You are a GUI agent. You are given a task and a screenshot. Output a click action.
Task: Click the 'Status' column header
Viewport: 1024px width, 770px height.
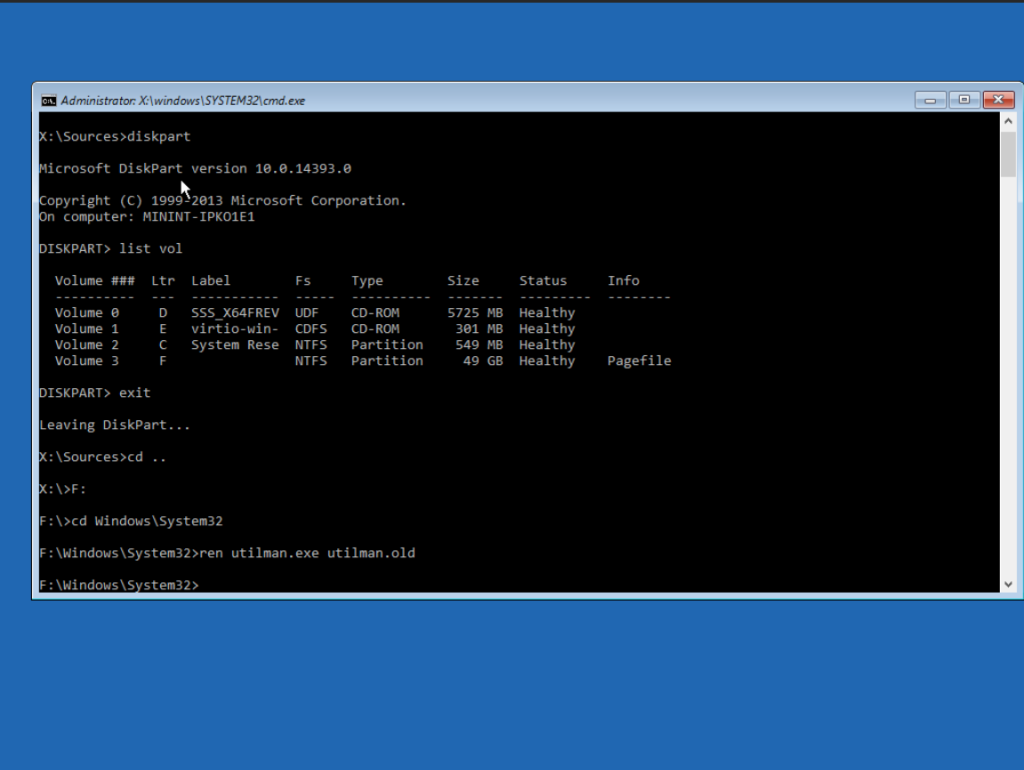click(x=543, y=281)
